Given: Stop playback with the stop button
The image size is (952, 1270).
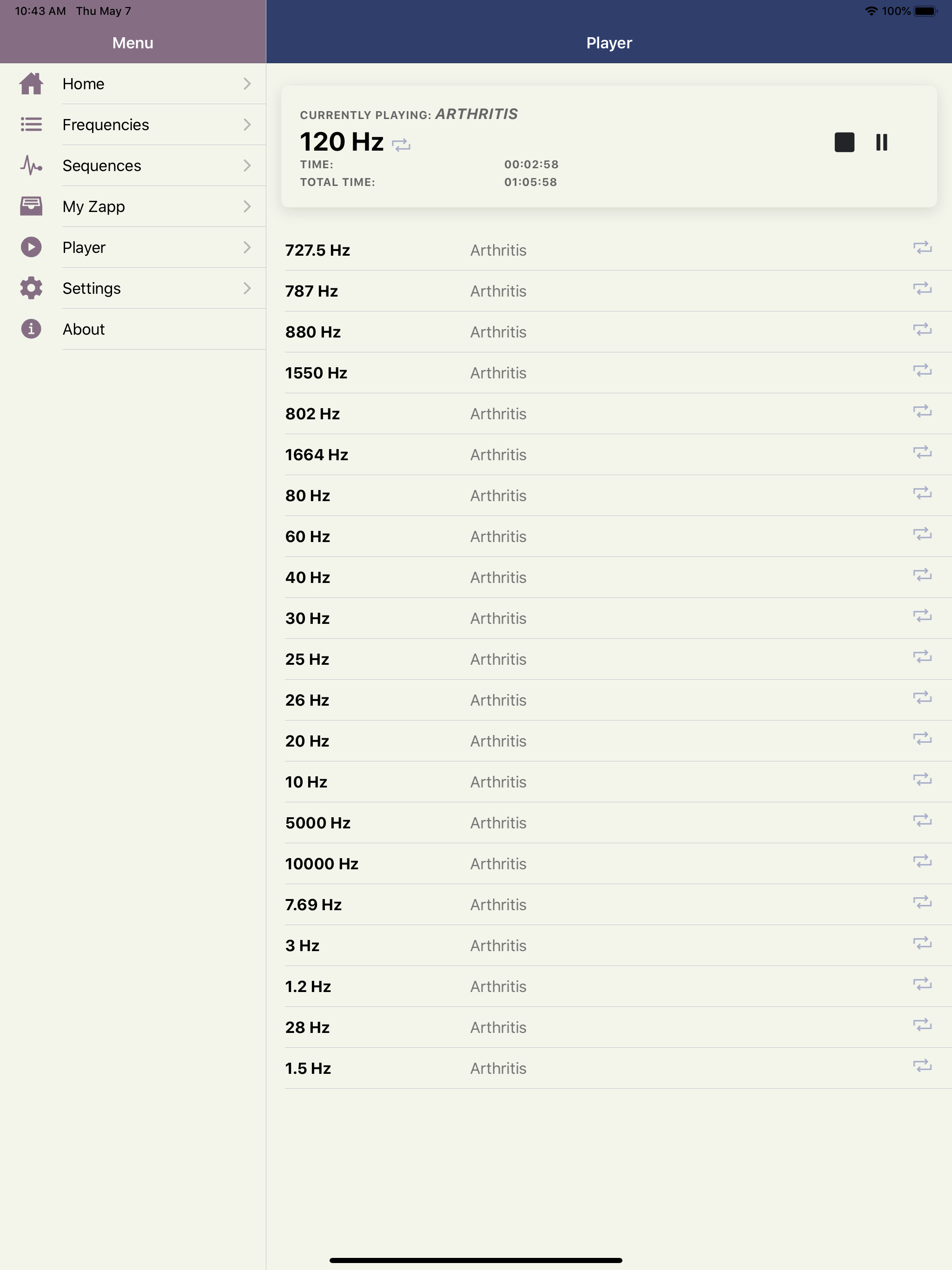Looking at the screenshot, I should (x=844, y=143).
